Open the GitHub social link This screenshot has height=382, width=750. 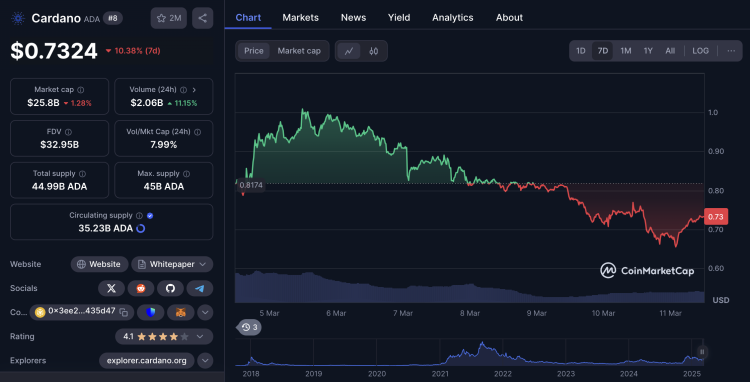point(170,288)
